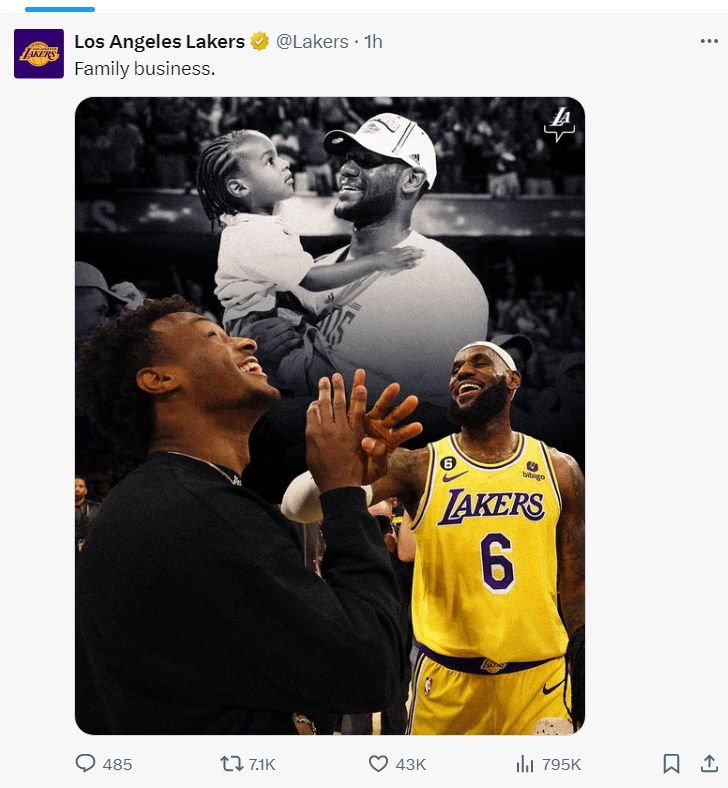
Task: Open the Lakers profile avatar
Action: (39, 54)
